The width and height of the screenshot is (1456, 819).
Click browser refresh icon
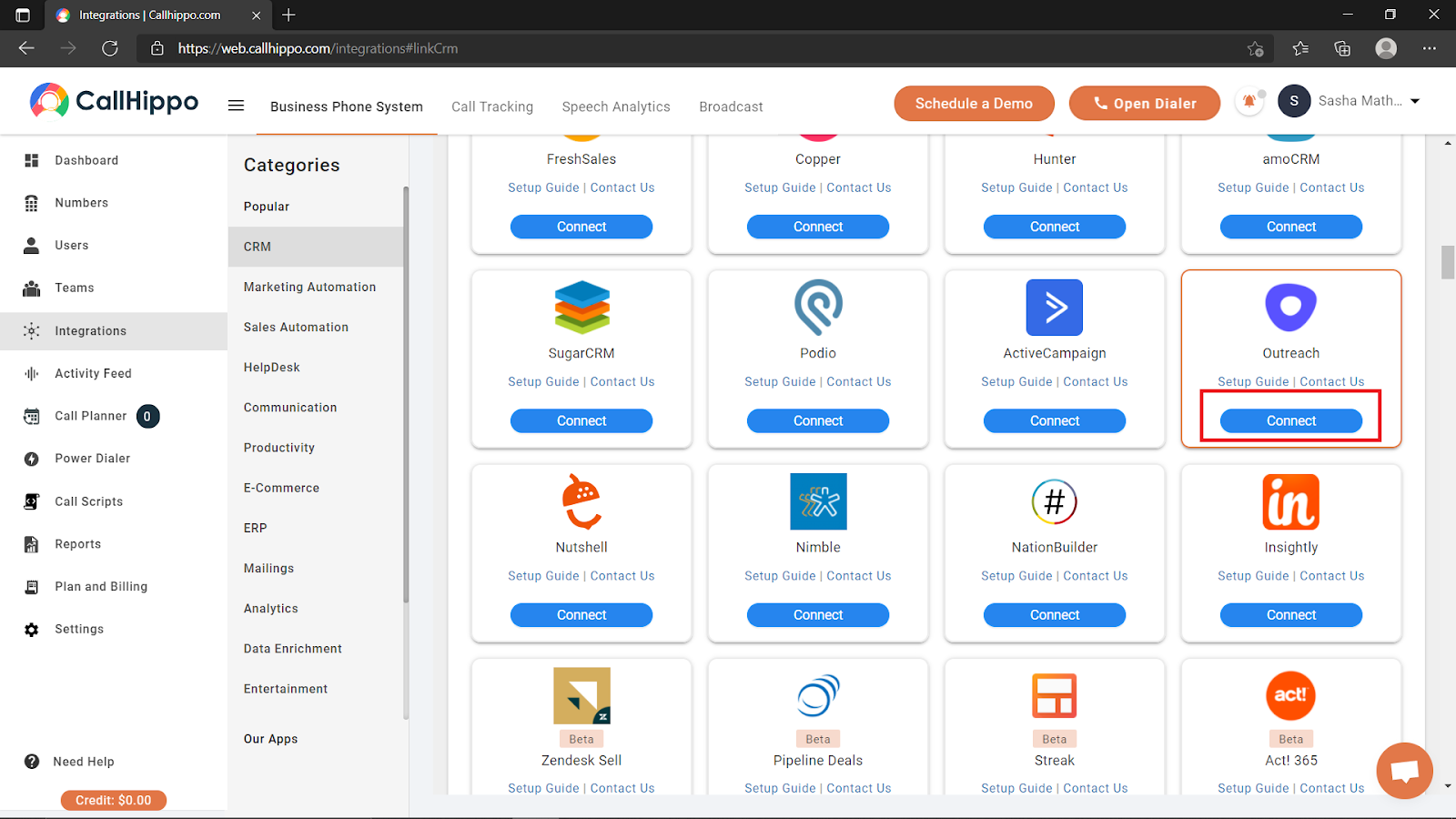[110, 48]
